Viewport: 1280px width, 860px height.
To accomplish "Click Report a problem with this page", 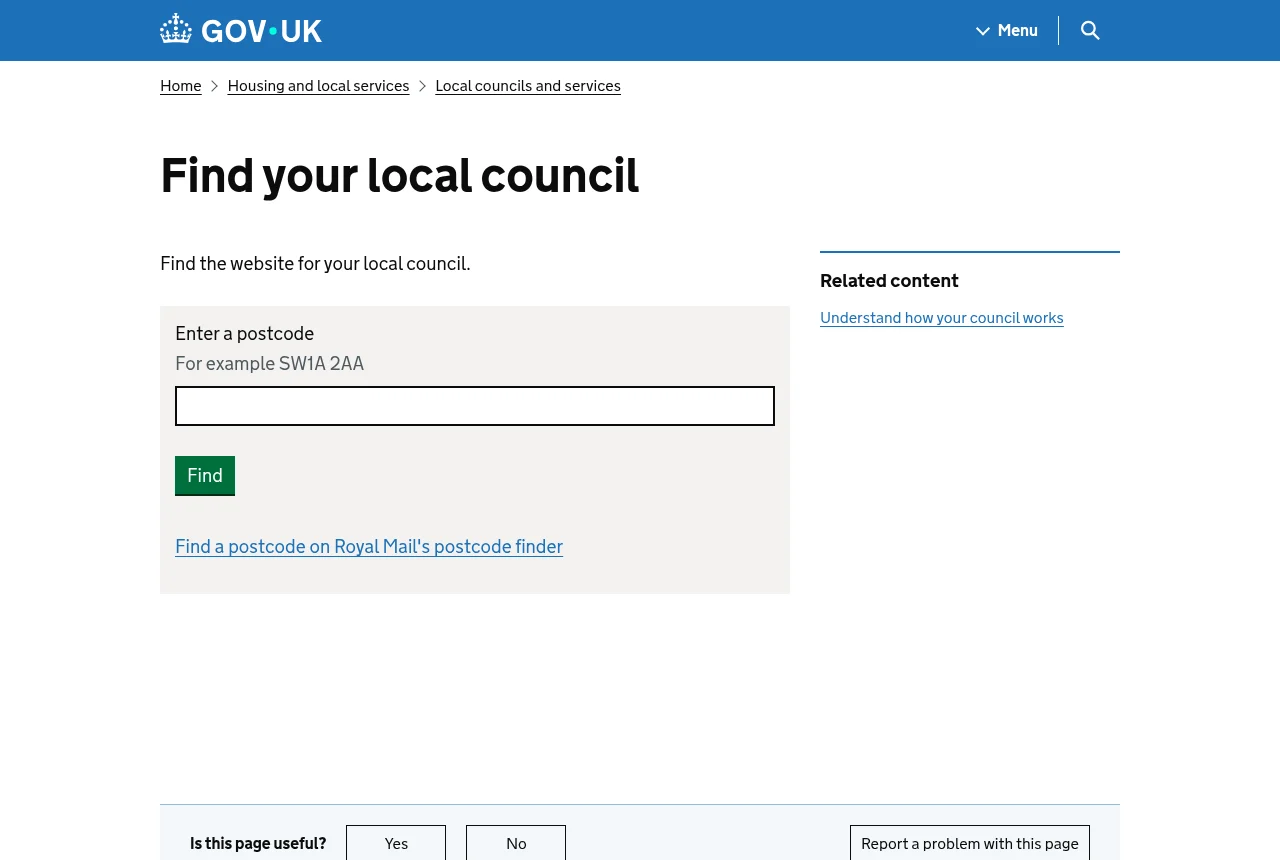I will [x=970, y=843].
